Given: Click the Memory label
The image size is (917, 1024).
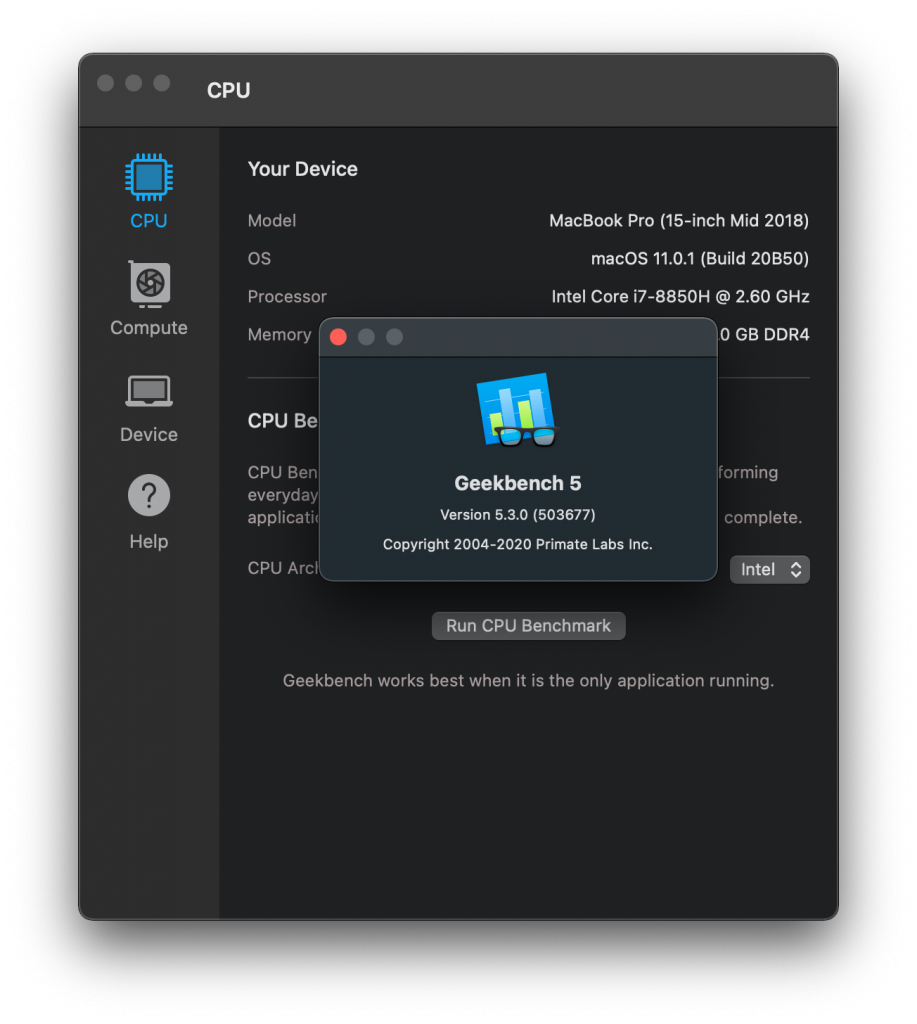Looking at the screenshot, I should [x=280, y=334].
